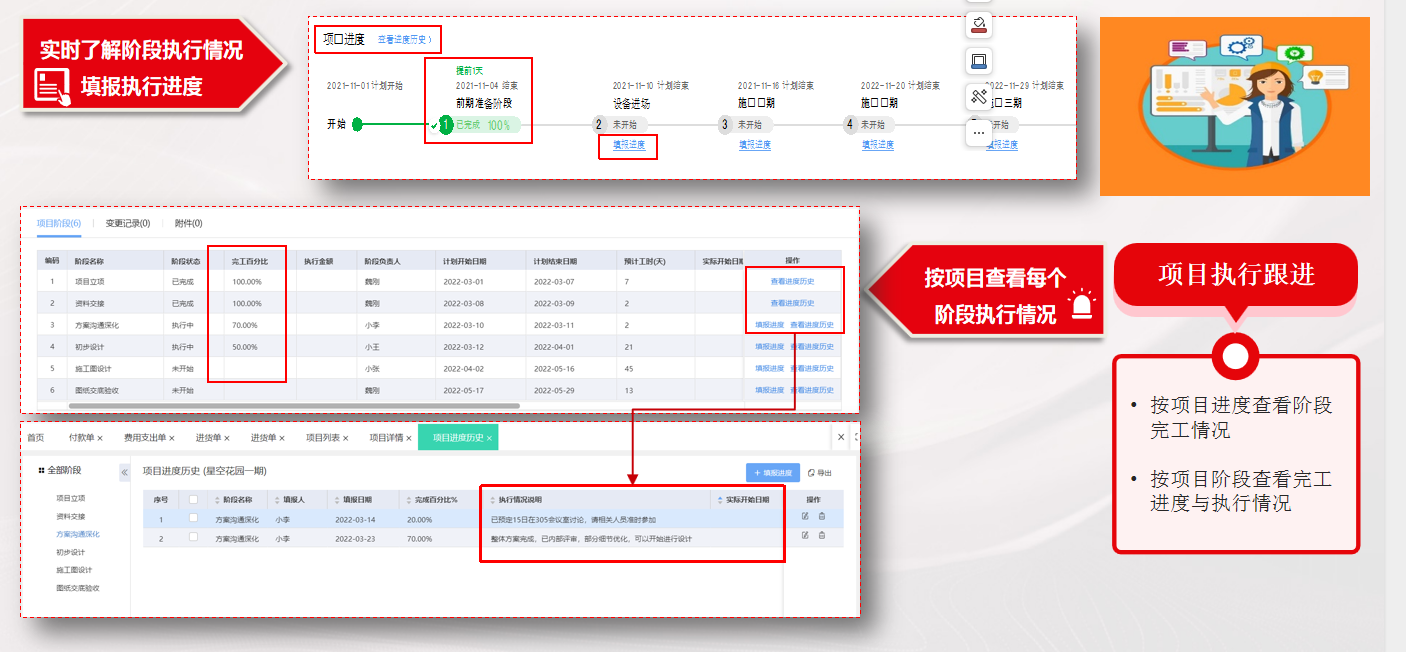Select 资料交接 in the stage tree
Image resolution: width=1406 pixels, height=652 pixels.
point(71,516)
